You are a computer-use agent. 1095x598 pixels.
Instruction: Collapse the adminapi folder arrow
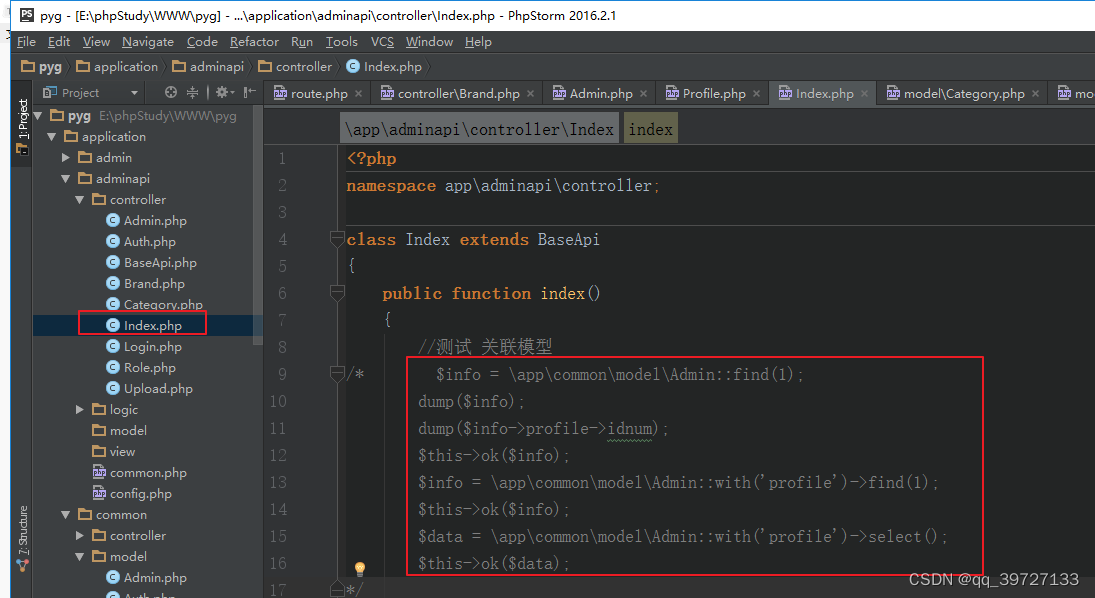click(x=66, y=178)
